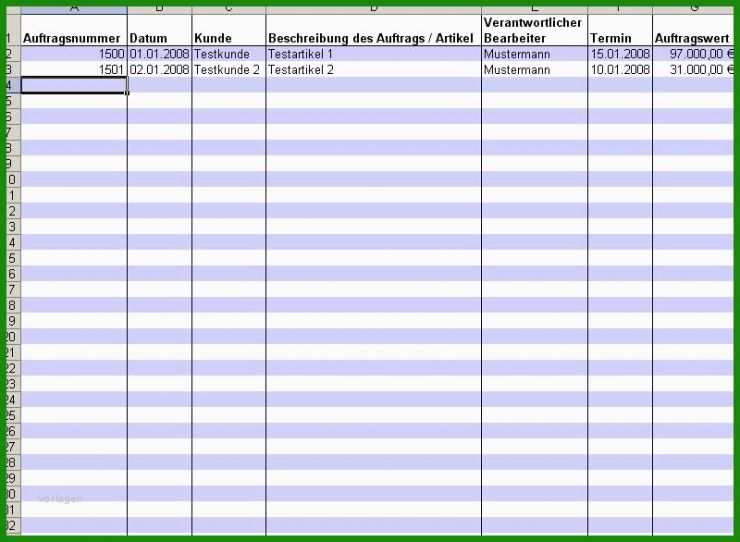Click the active empty cell A4

pos(74,85)
